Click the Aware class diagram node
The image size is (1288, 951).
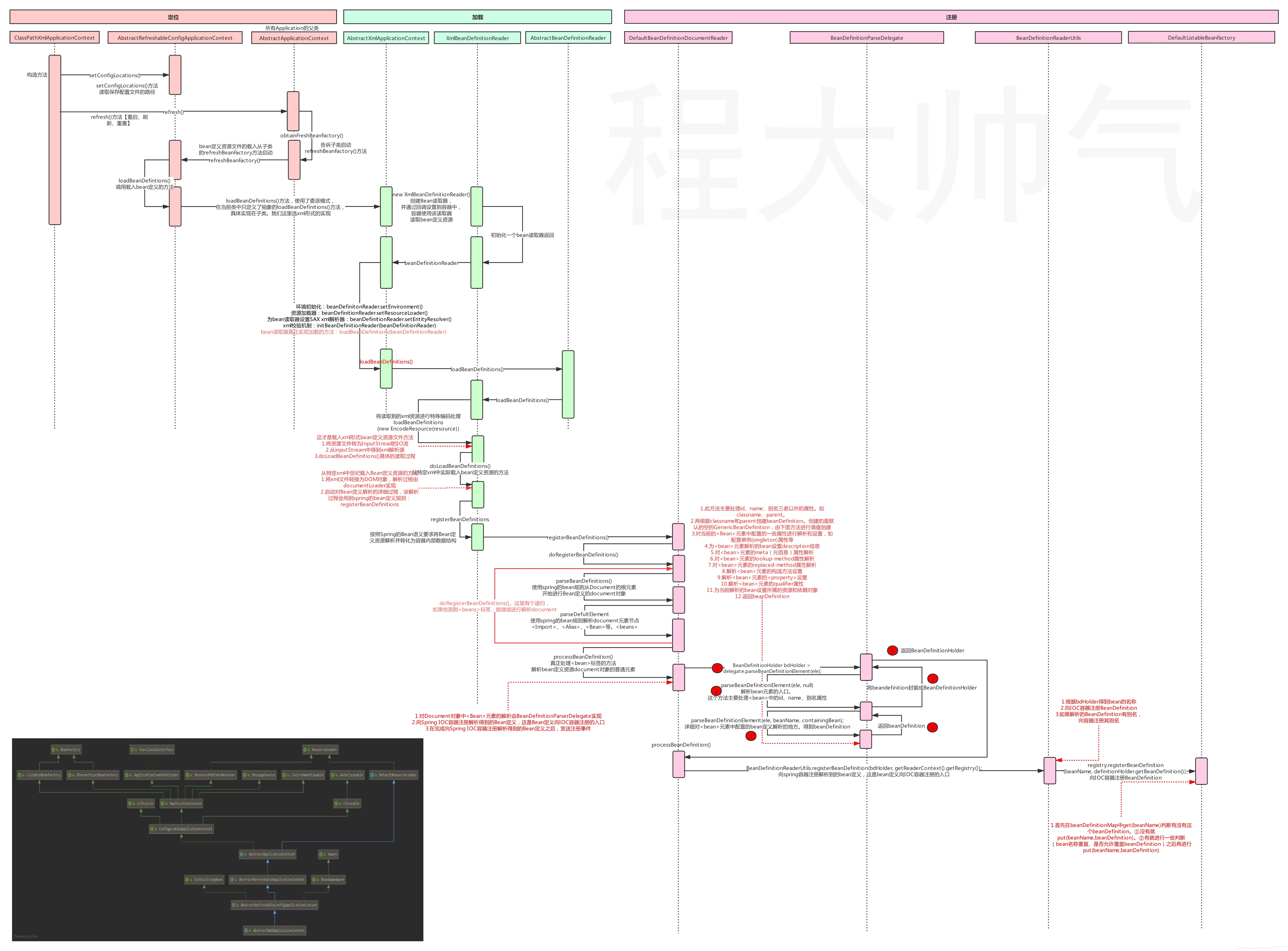[329, 854]
